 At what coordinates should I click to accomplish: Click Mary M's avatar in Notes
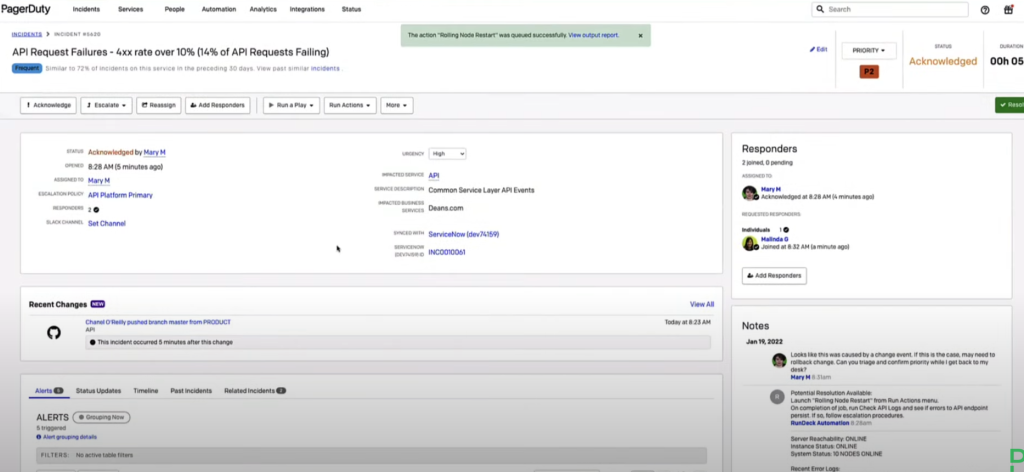[x=778, y=360]
